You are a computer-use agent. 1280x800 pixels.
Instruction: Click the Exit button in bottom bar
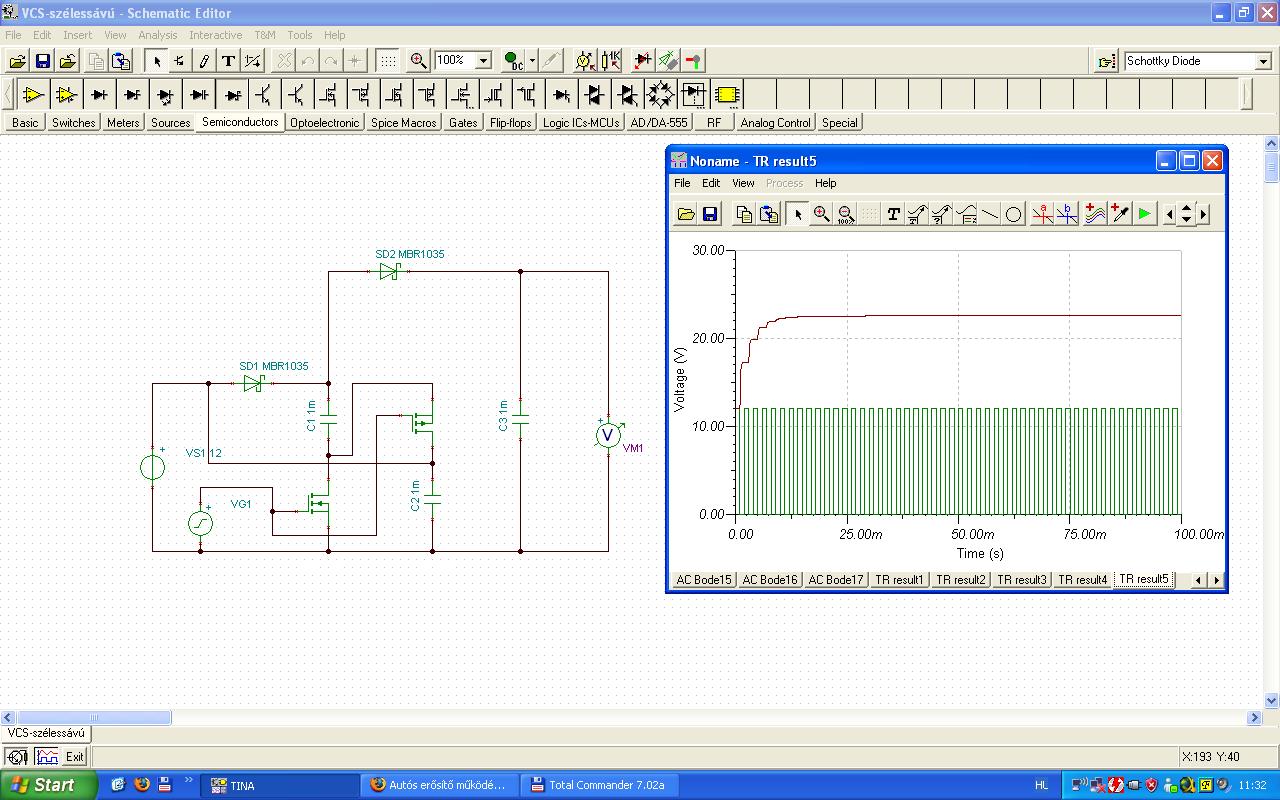(x=75, y=757)
